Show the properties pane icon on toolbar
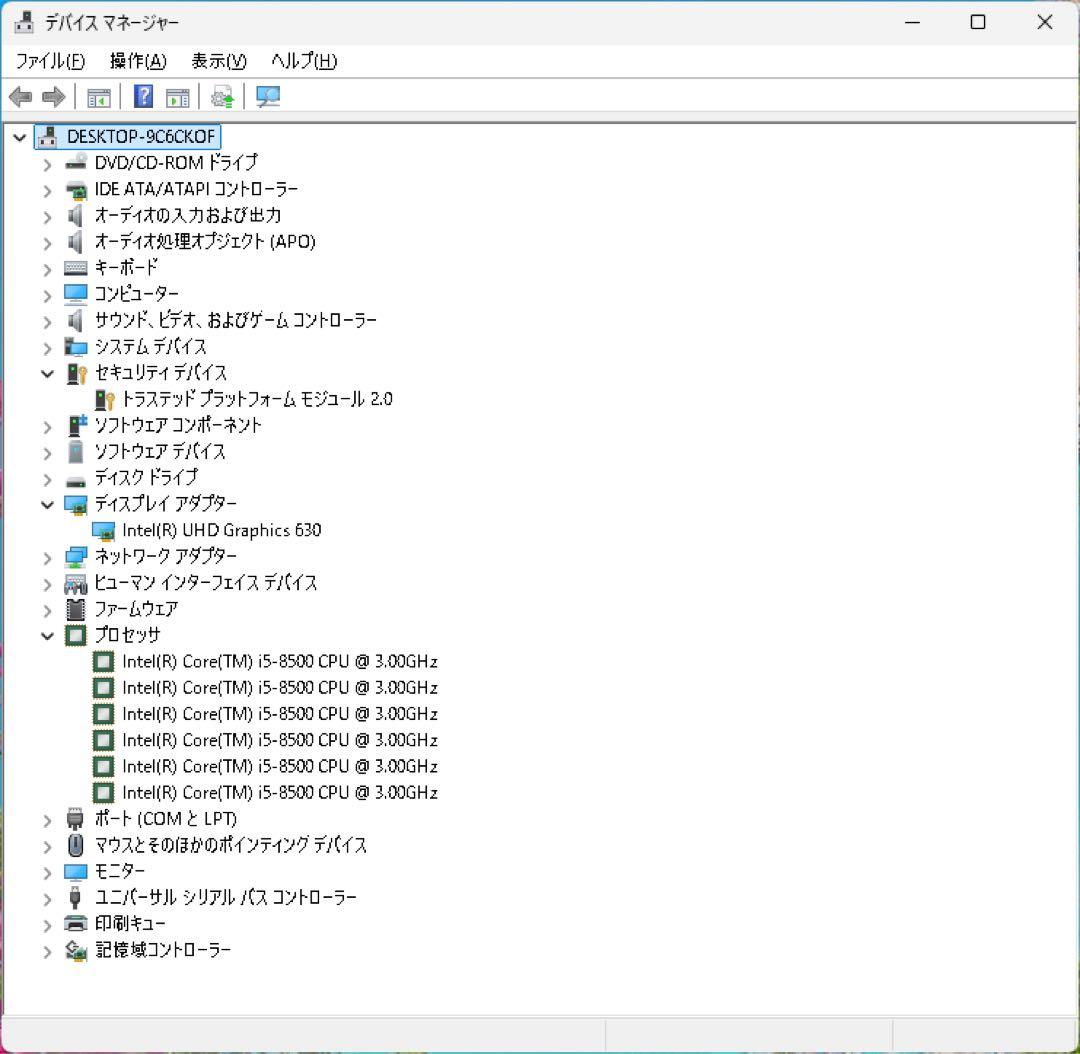This screenshot has height=1054, width=1080. click(x=177, y=96)
